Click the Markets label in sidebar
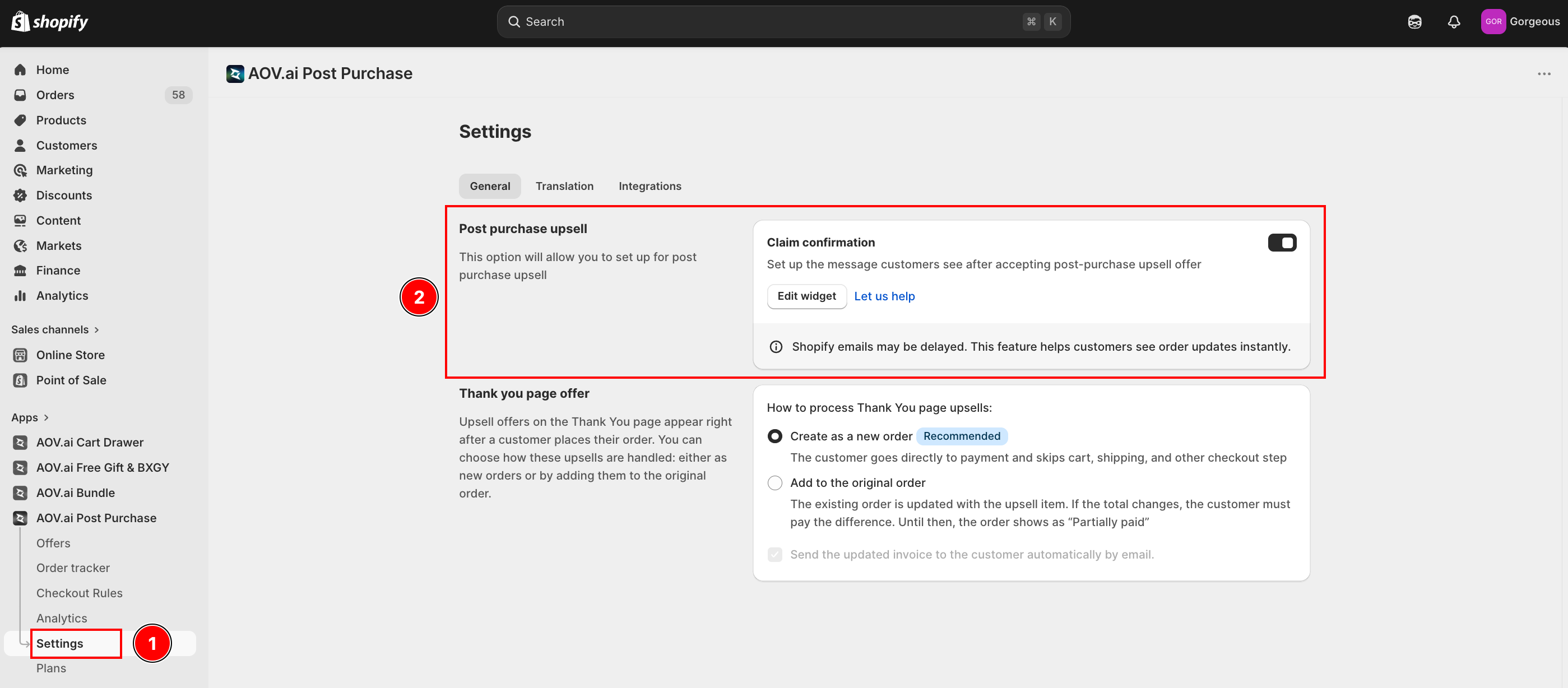 tap(59, 246)
